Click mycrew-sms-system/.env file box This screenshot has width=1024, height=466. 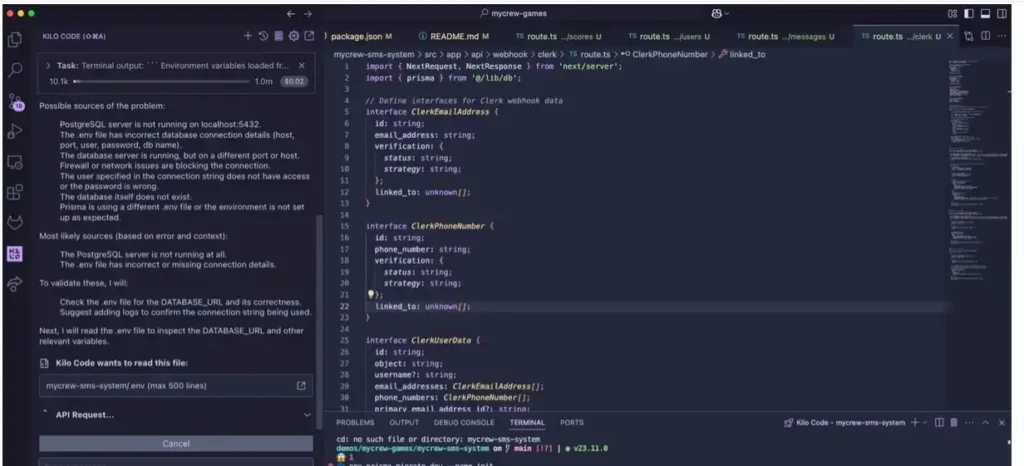point(176,386)
